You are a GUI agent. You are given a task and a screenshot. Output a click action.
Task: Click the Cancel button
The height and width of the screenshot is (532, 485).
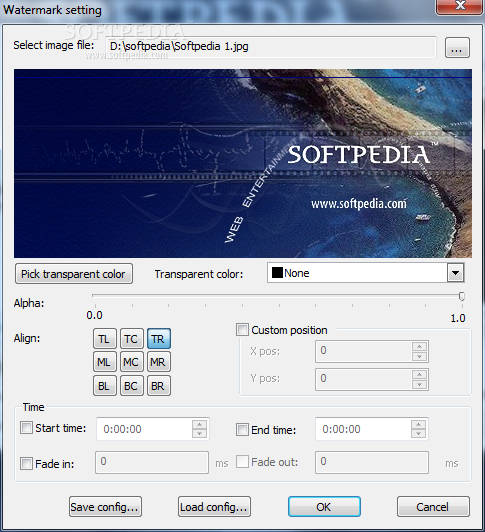pyautogui.click(x=433, y=507)
